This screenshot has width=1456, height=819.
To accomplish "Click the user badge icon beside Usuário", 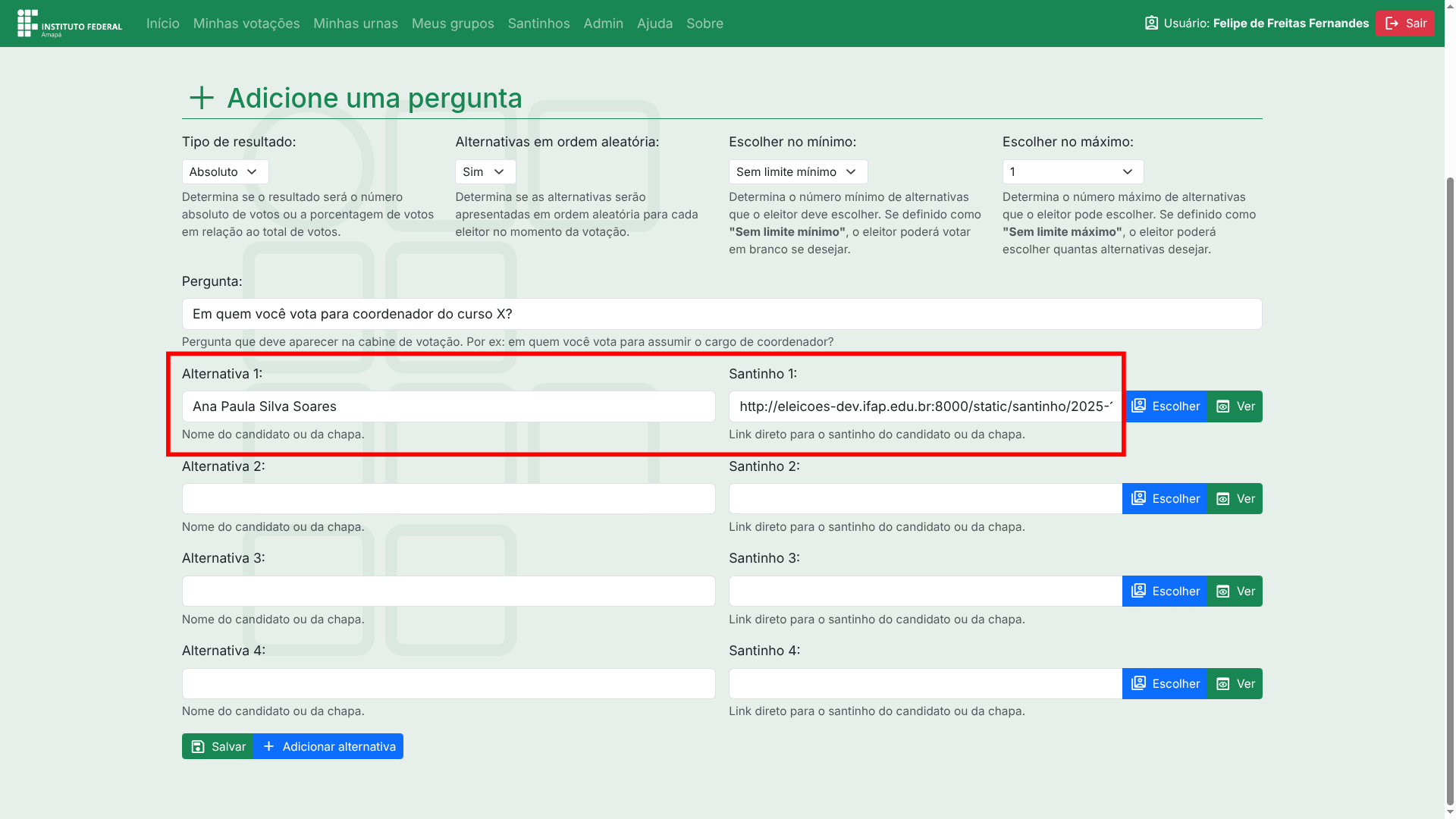I will click(1151, 24).
